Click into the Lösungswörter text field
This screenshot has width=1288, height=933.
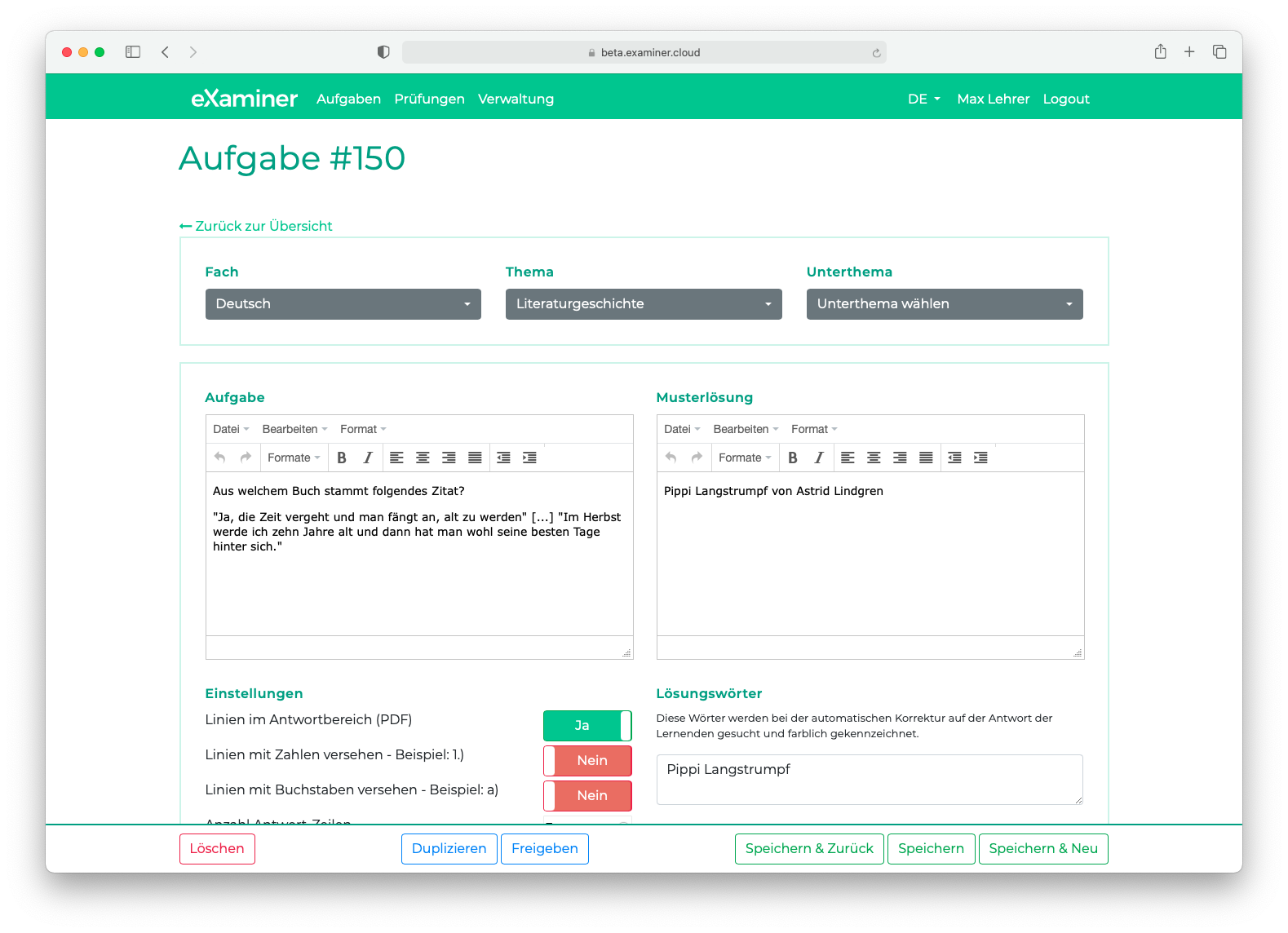[x=870, y=780]
